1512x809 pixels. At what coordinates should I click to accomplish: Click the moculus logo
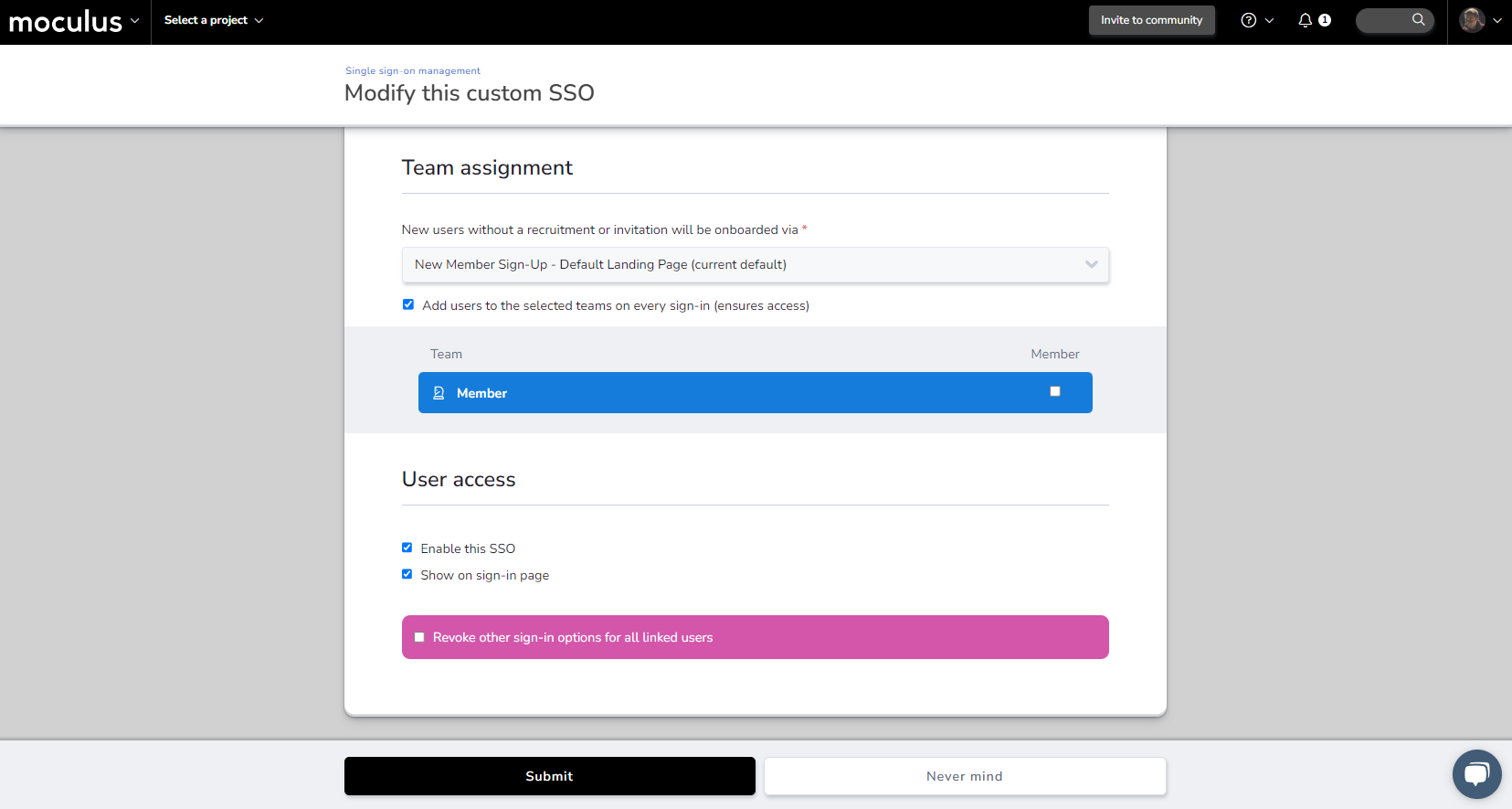65,21
